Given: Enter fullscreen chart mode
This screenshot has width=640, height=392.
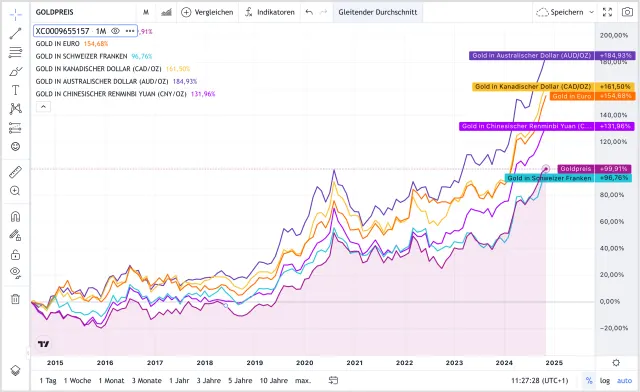Looking at the screenshot, I should (607, 12).
